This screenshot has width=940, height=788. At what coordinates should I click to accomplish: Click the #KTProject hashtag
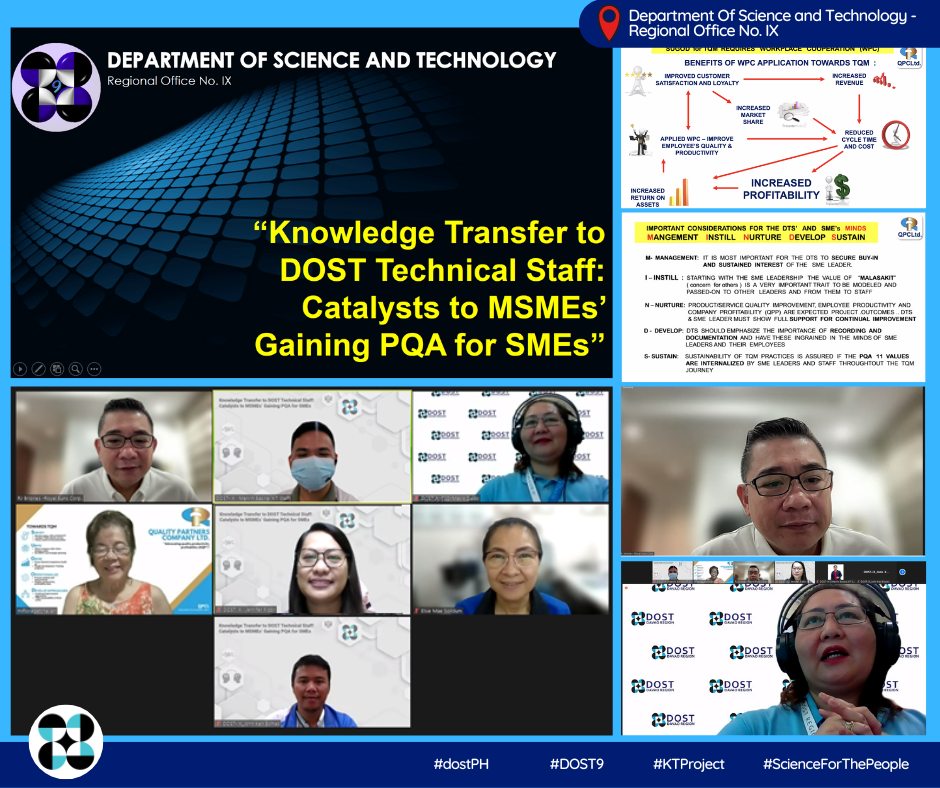tap(689, 764)
